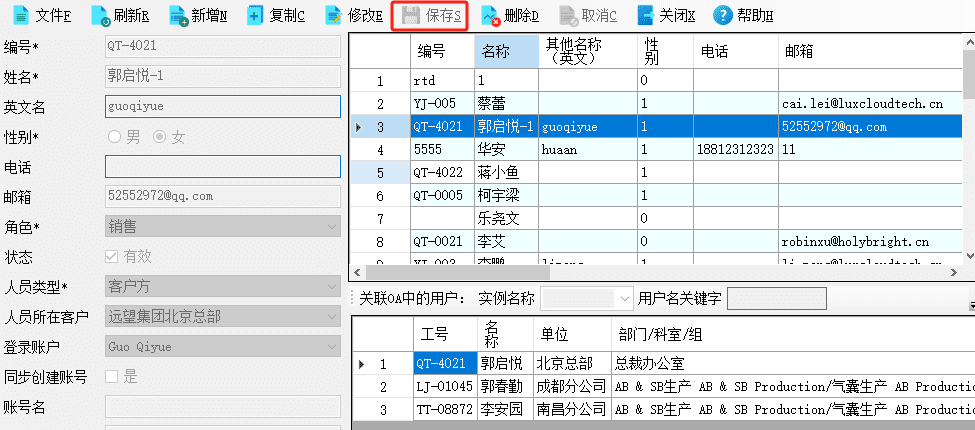The image size is (975, 430).
Task: Click the 关闭 close form icon
Action: [x=646, y=16]
